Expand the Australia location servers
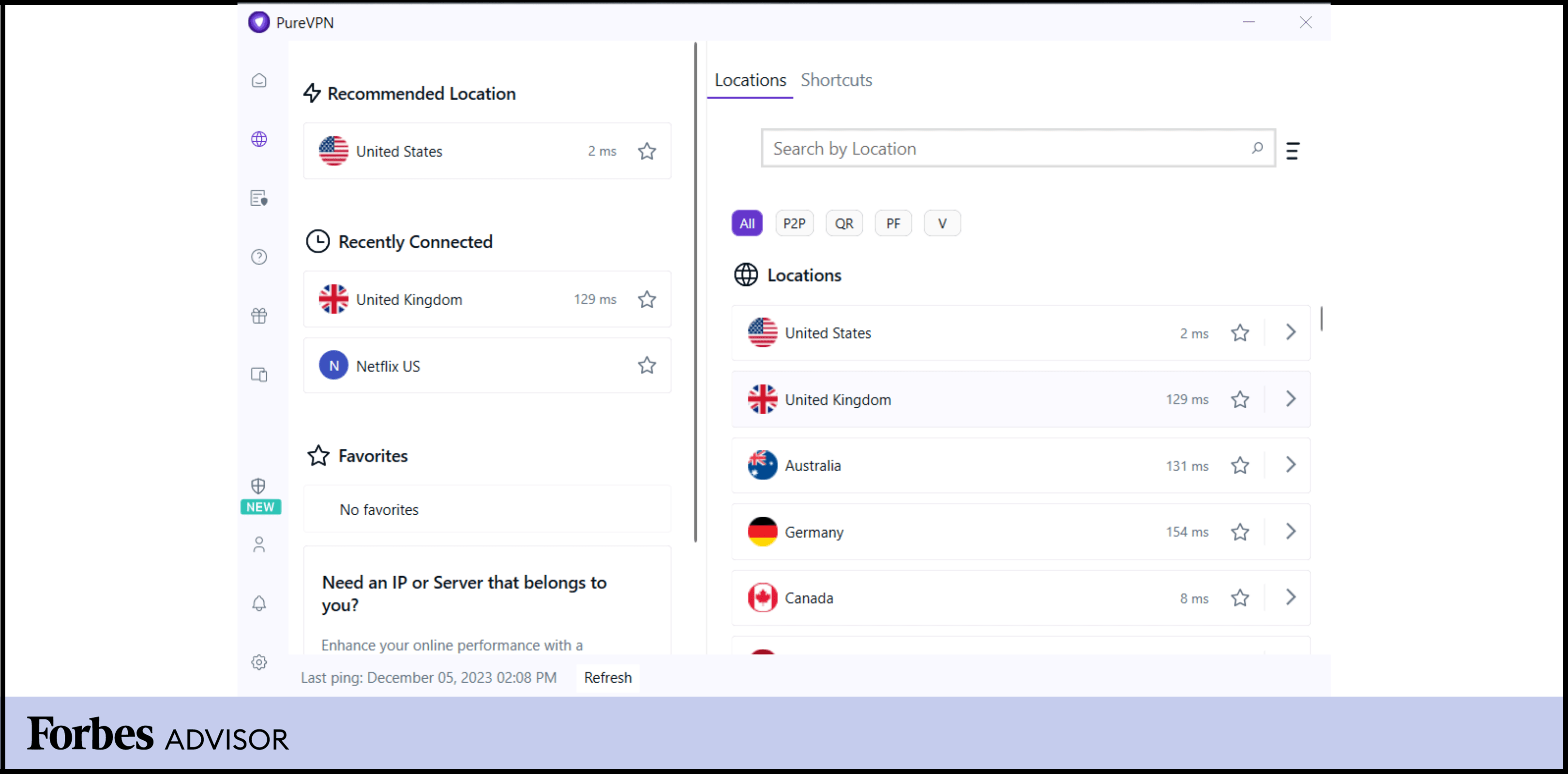This screenshot has height=774, width=1568. click(1290, 465)
